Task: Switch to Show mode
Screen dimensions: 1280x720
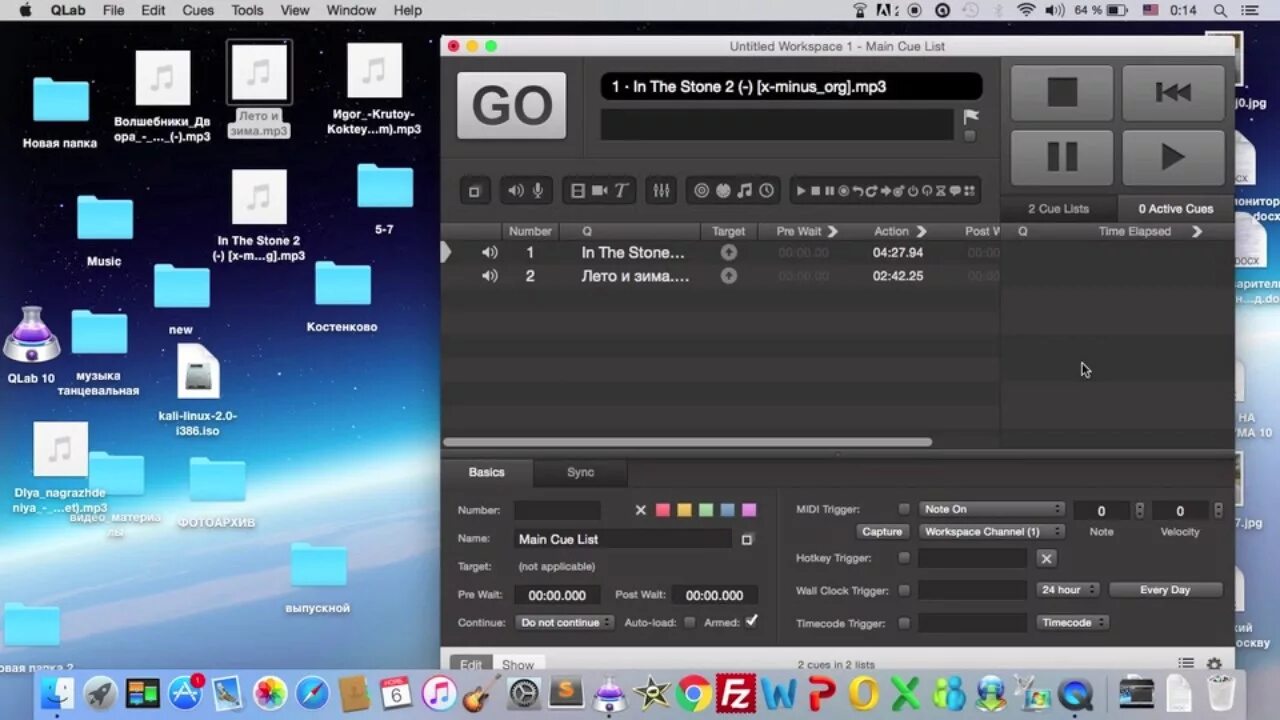Action: 518,665
